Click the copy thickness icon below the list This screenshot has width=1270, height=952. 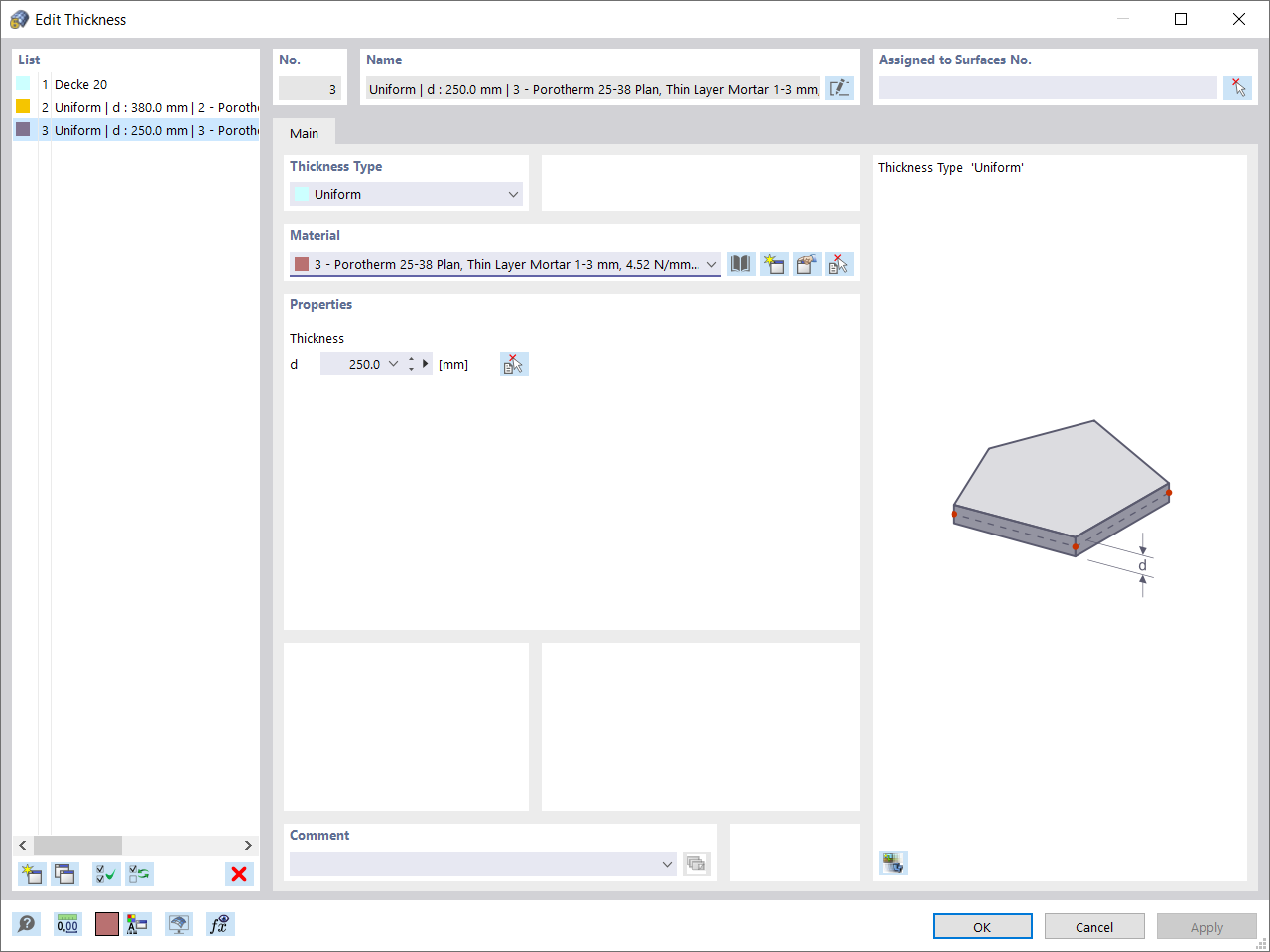pyautogui.click(x=64, y=874)
